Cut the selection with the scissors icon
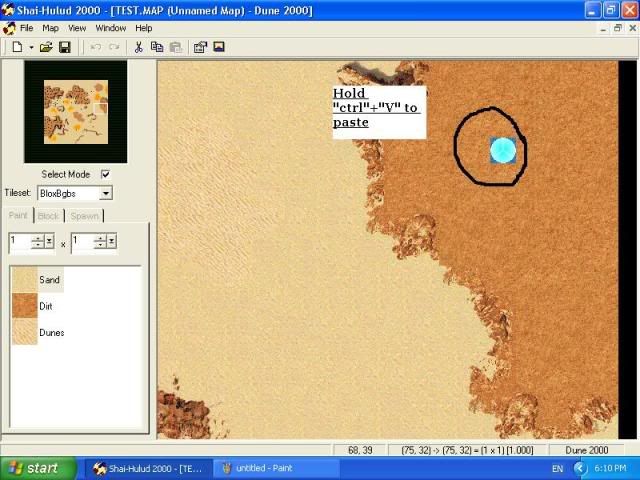The width and height of the screenshot is (640, 480). click(x=138, y=47)
